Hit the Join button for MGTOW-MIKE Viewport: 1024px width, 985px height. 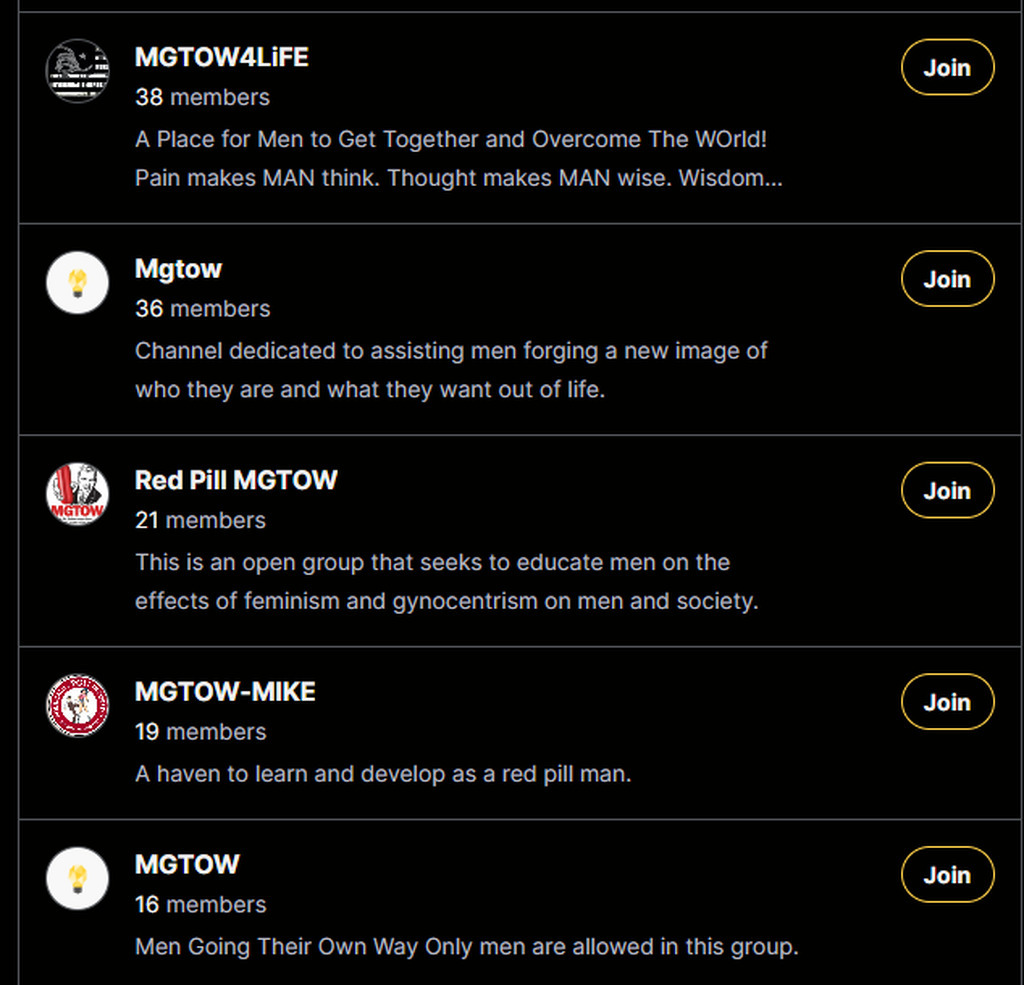tap(947, 702)
